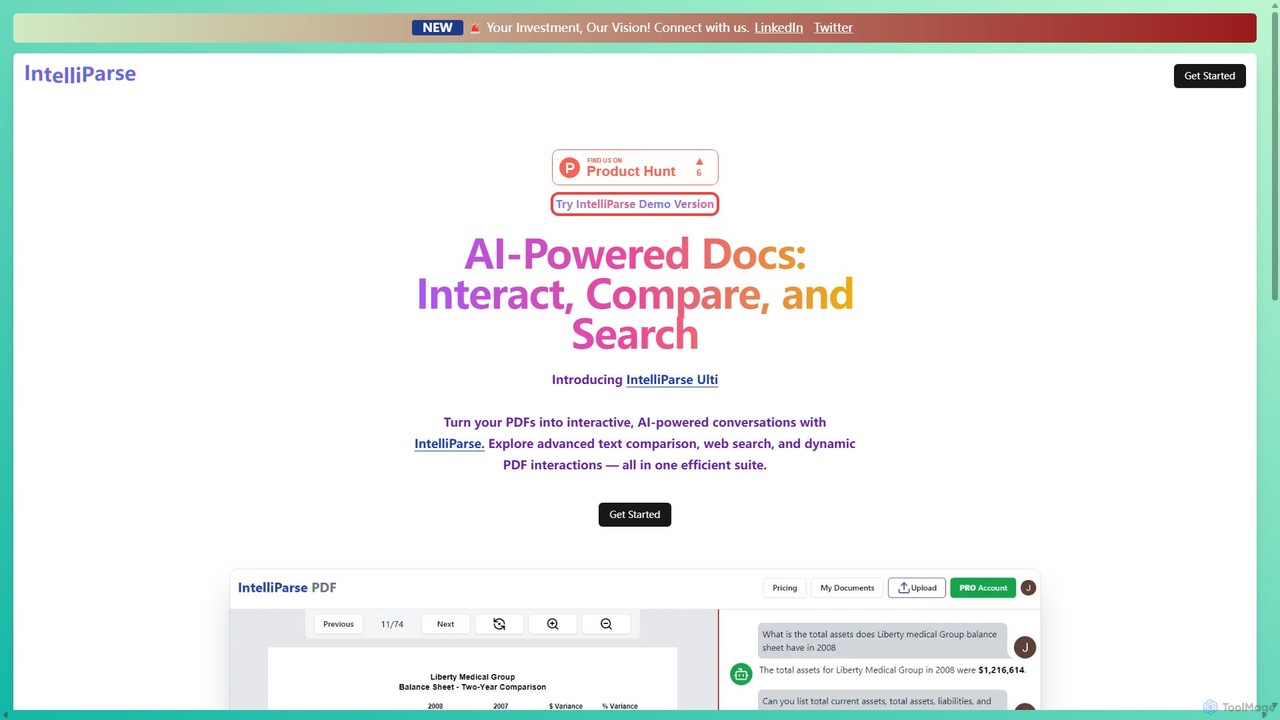Go to the Next PDF page

(446, 624)
